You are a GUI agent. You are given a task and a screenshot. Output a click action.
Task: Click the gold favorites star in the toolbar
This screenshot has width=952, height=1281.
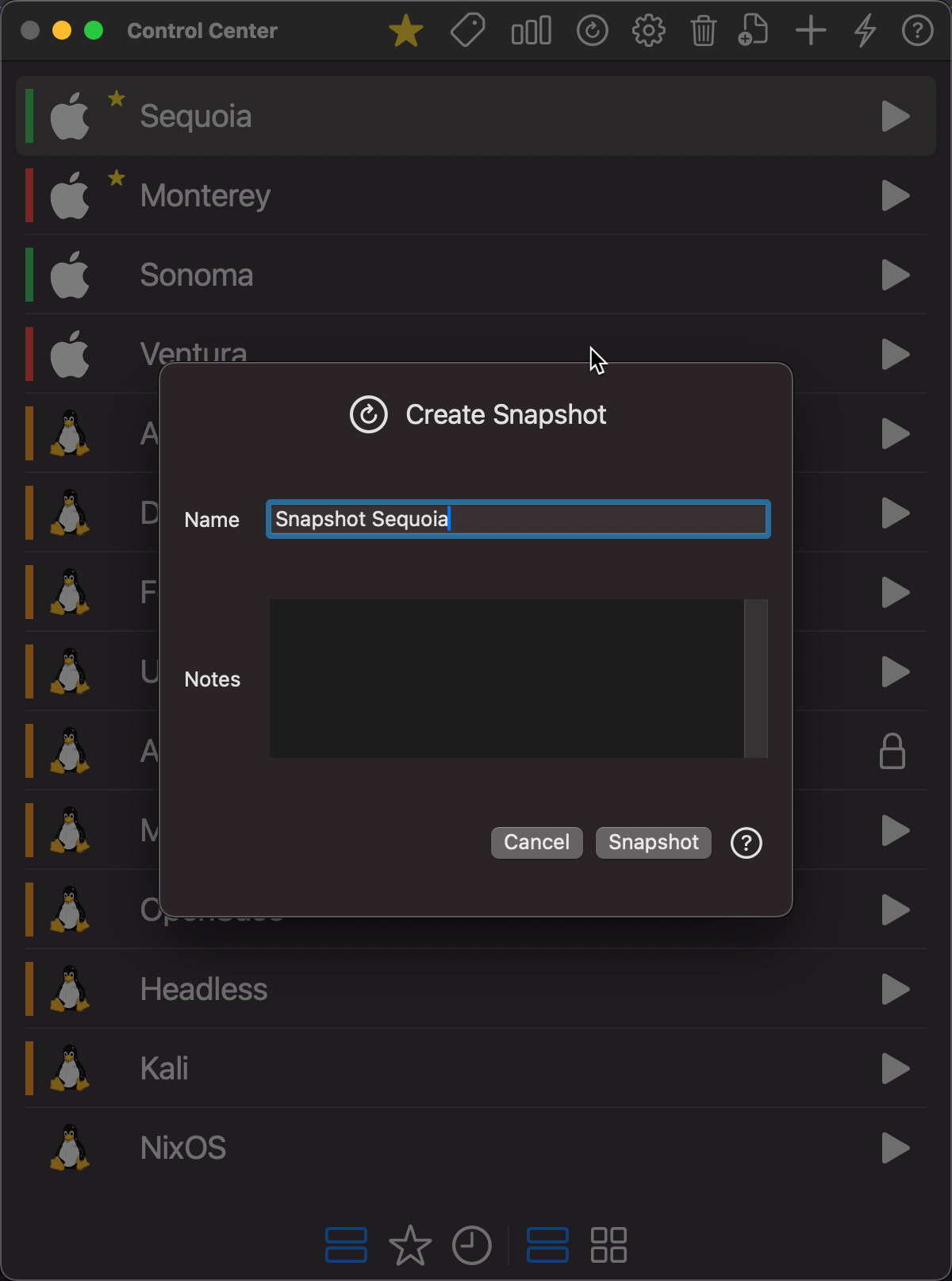pyautogui.click(x=405, y=31)
